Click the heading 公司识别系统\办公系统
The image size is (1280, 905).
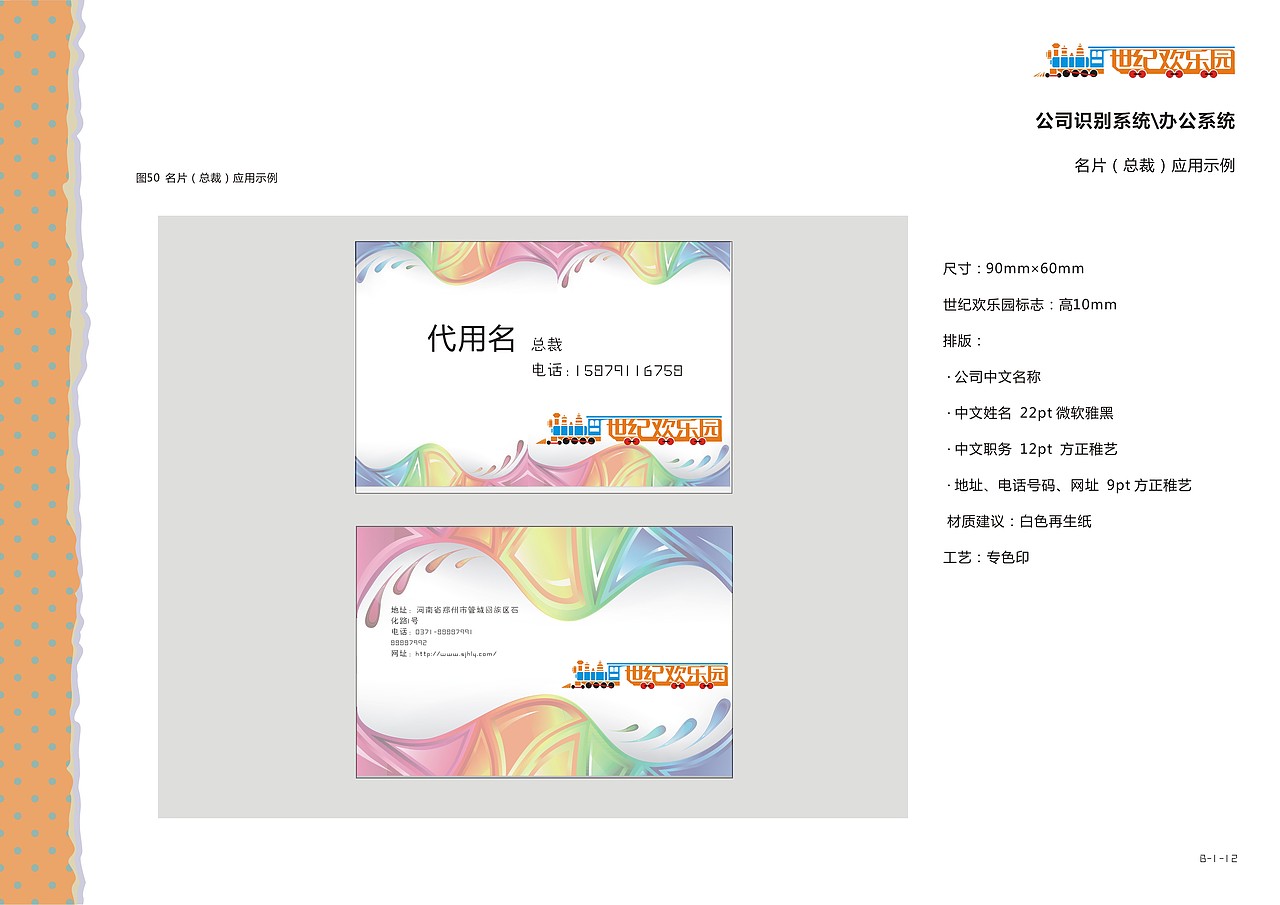click(x=1135, y=121)
